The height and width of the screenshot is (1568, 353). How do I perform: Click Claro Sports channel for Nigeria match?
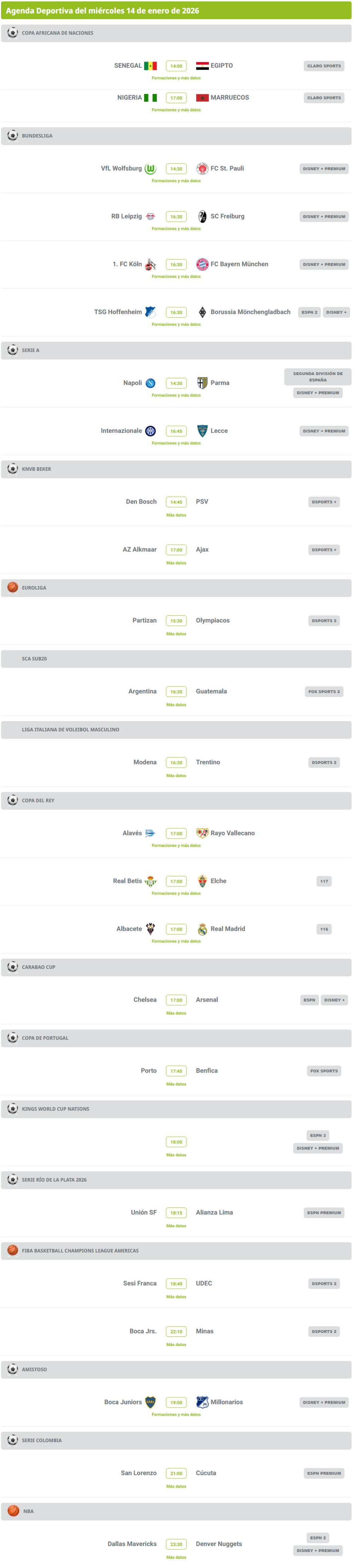324,98
